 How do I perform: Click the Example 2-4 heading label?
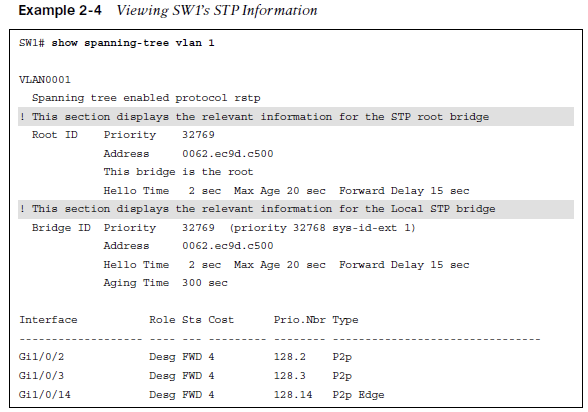60,10
